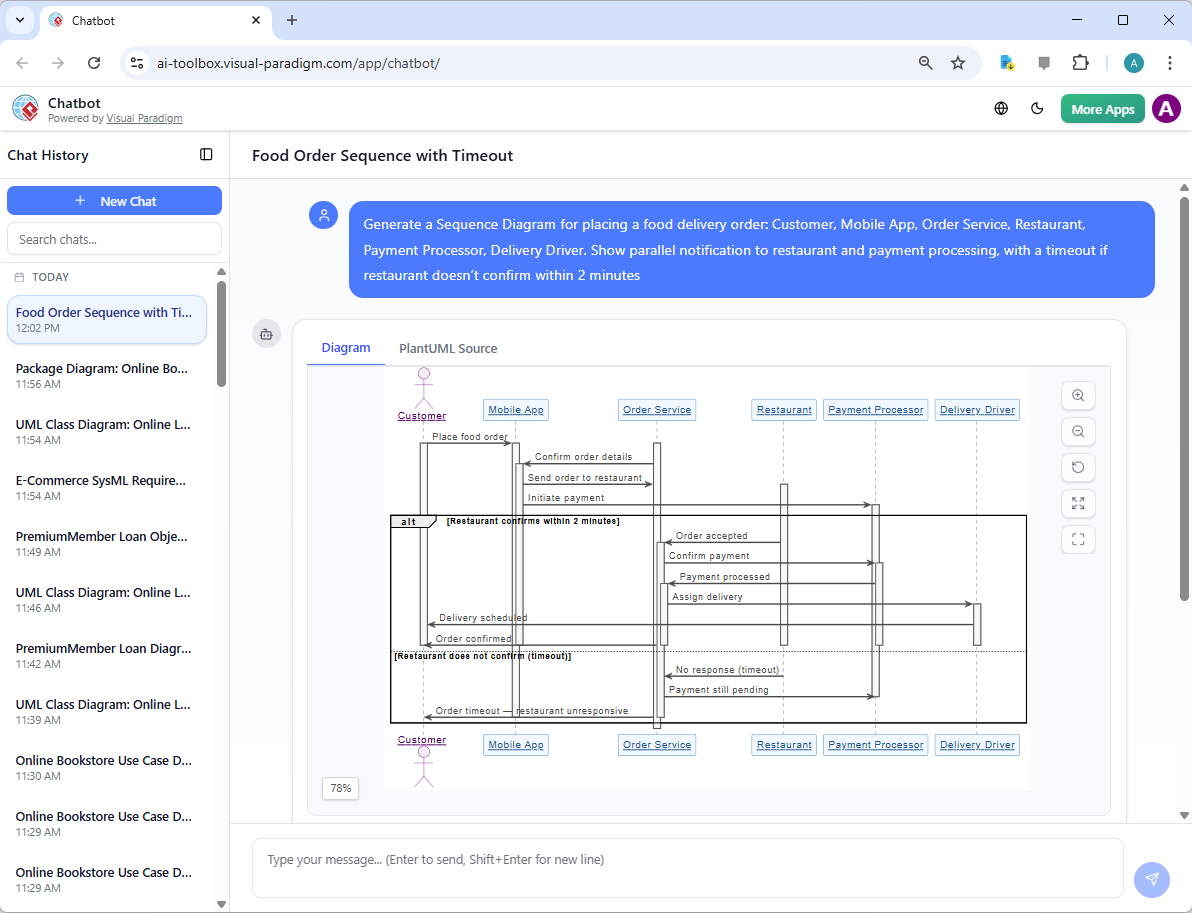Open the Visual Paradigm link
Image resolution: width=1192 pixels, height=913 pixels.
click(145, 118)
